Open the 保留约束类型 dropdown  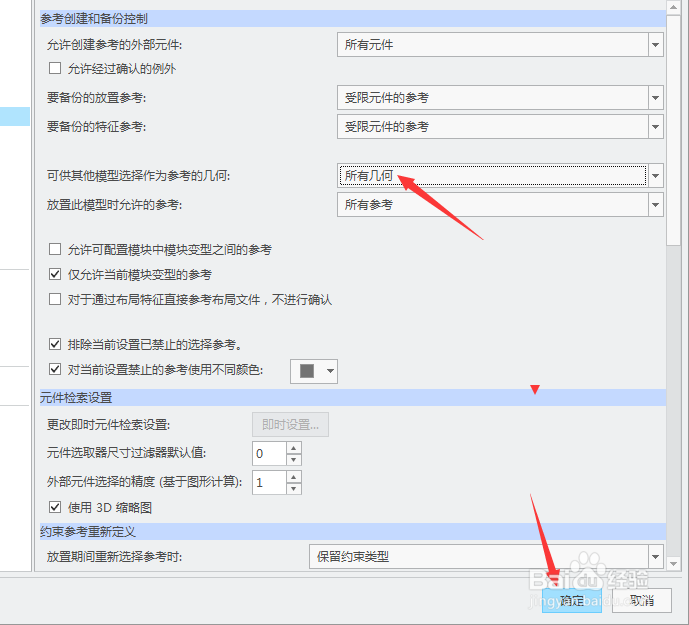pyautogui.click(x=486, y=556)
